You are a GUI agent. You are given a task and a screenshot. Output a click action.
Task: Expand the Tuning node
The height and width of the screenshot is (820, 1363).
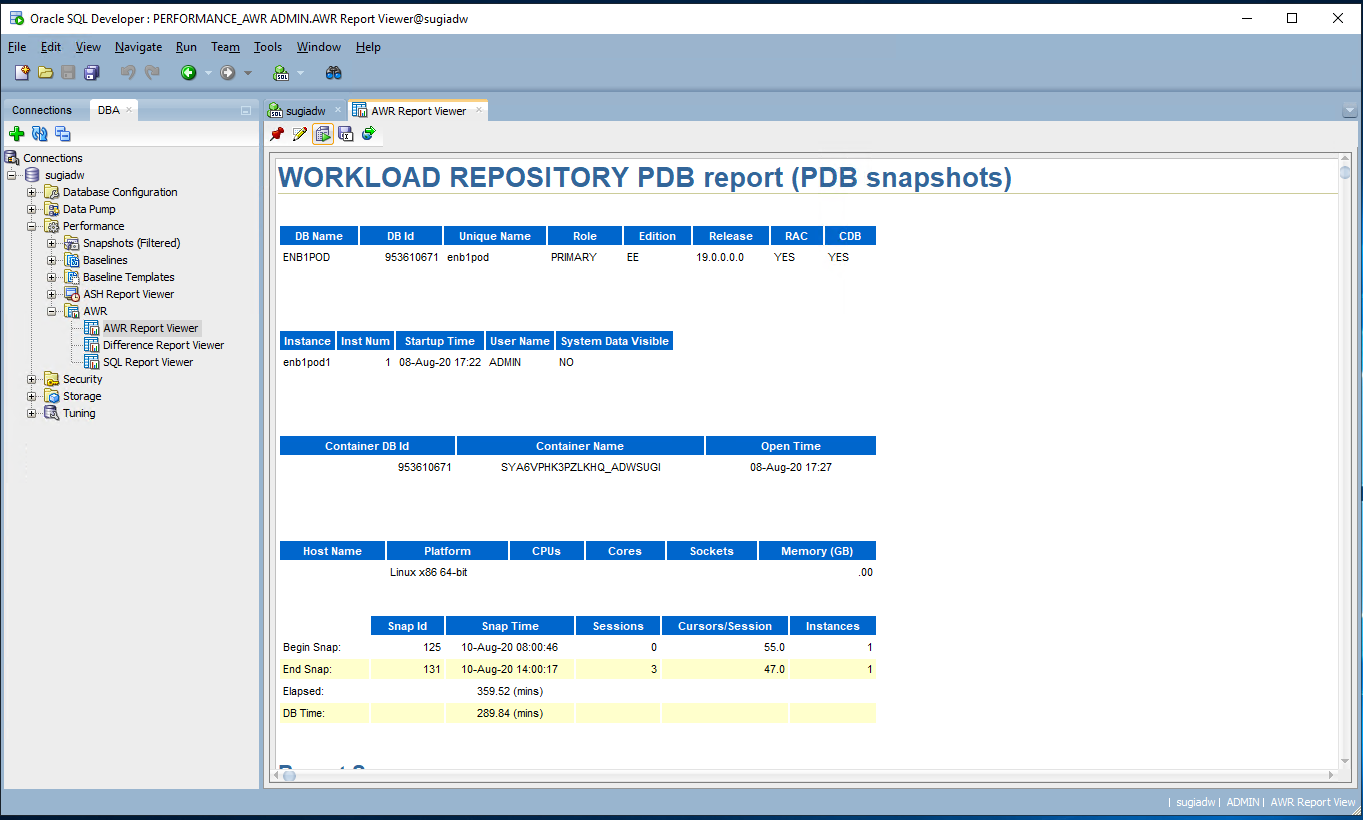click(x=32, y=413)
